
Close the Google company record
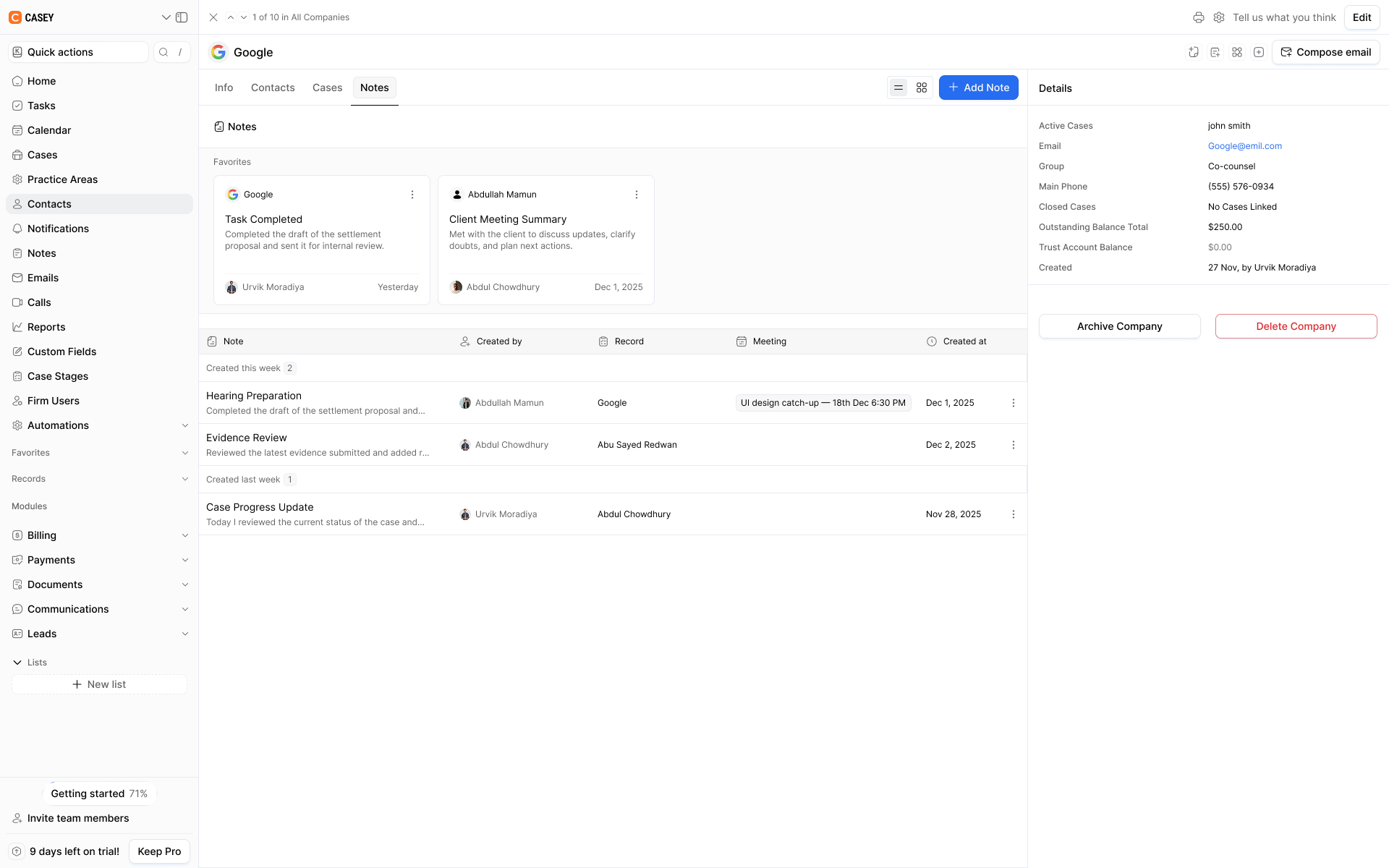[x=213, y=17]
